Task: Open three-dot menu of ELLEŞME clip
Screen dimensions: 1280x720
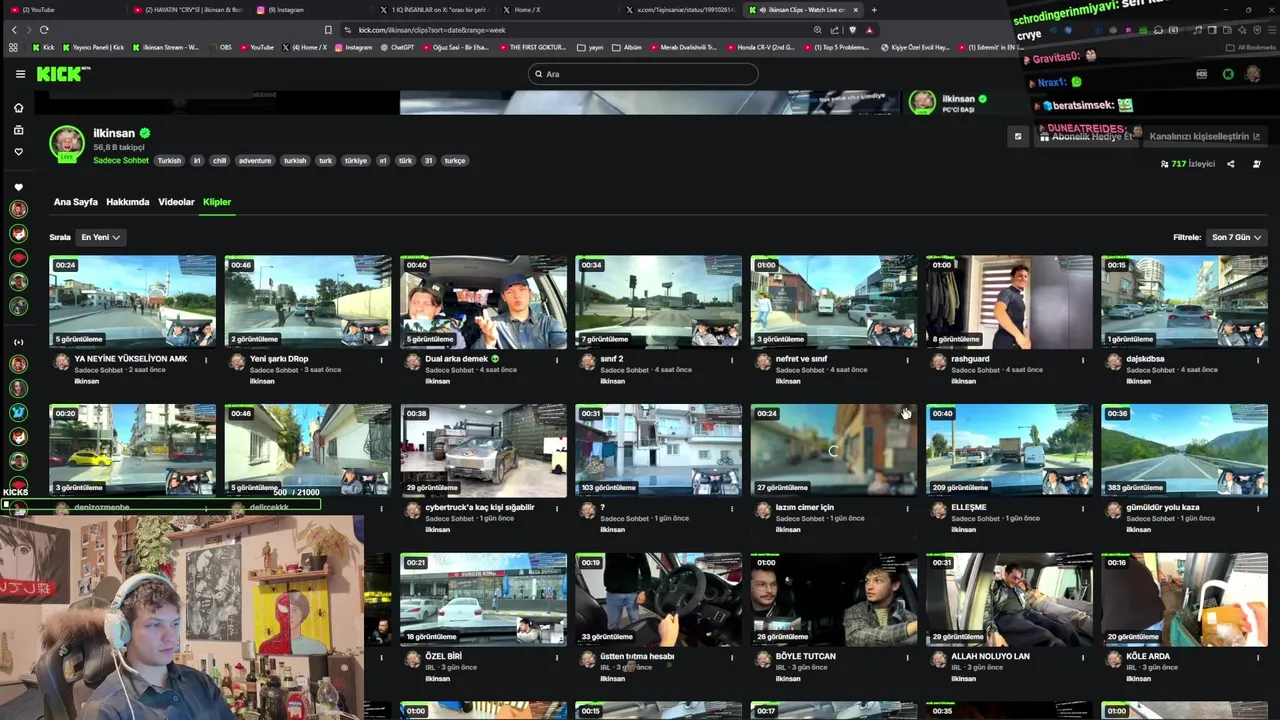Action: point(1083,508)
